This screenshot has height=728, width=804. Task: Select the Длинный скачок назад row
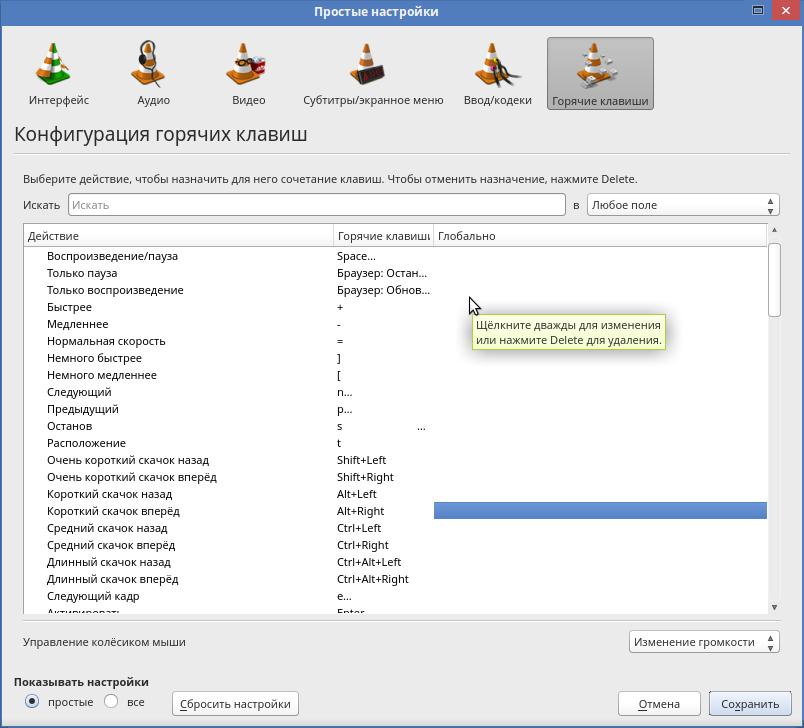click(395, 562)
